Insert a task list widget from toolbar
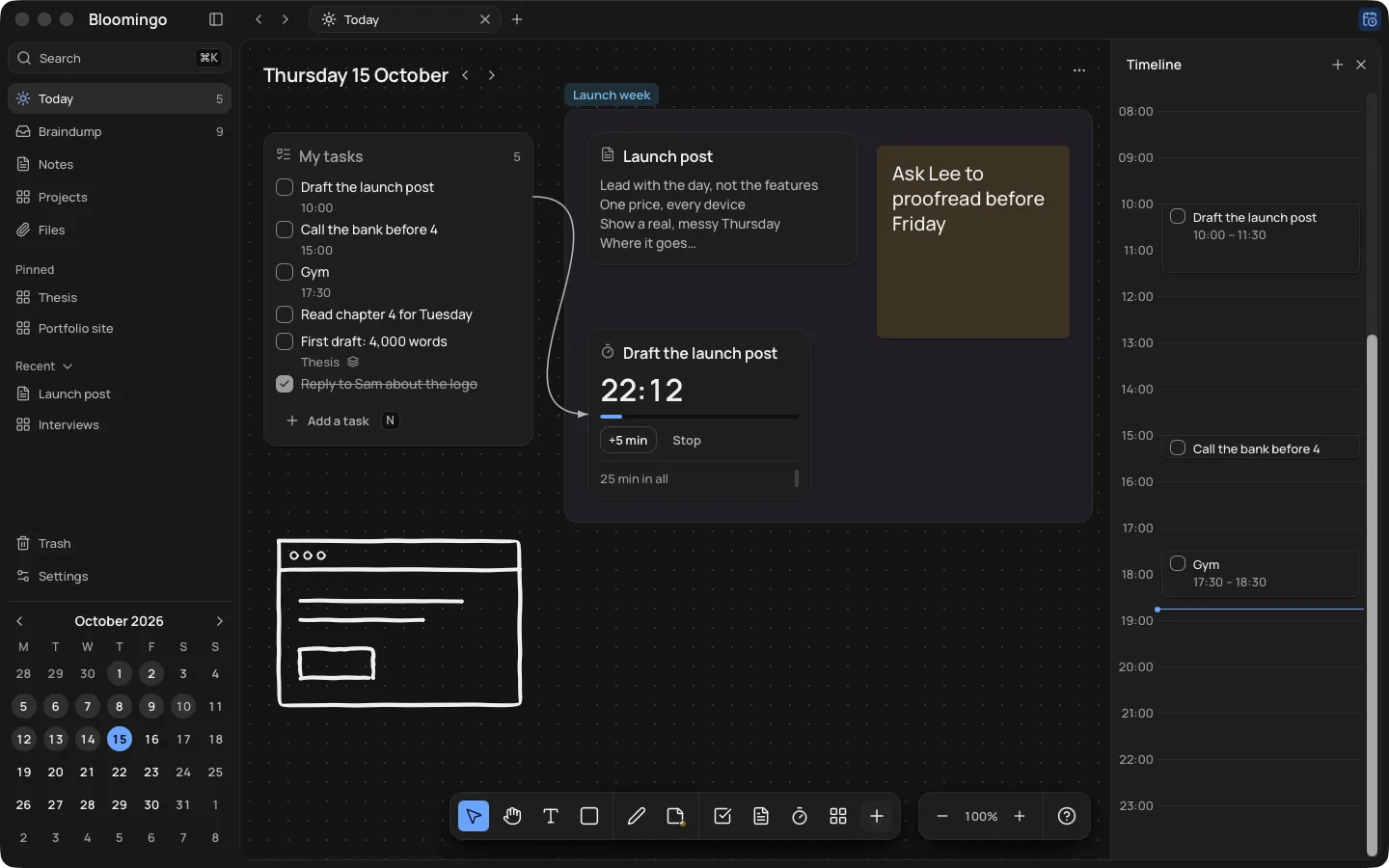 click(x=722, y=816)
